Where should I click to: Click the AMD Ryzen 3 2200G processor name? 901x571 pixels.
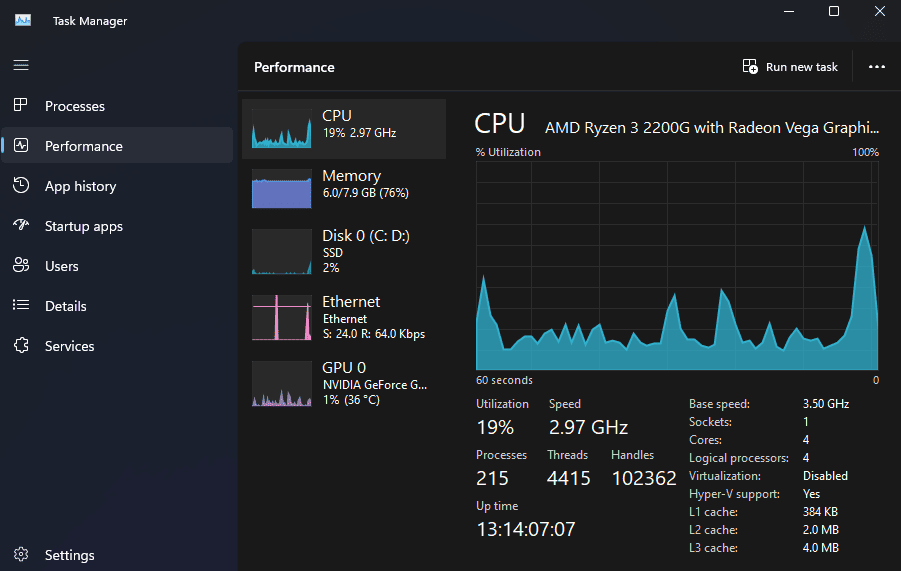point(711,128)
